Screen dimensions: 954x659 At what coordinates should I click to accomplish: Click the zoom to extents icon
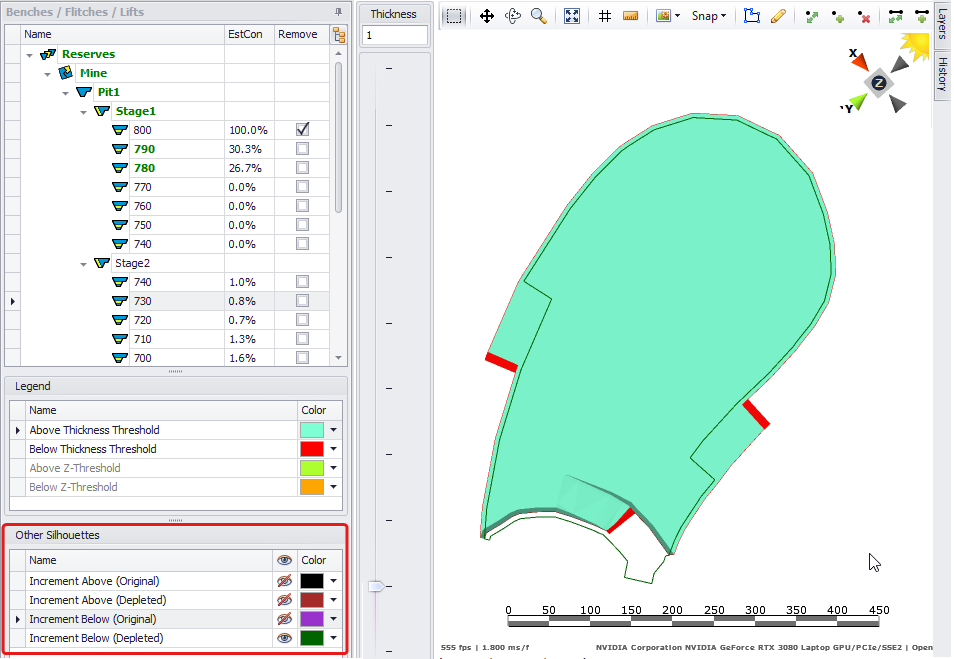coord(572,16)
